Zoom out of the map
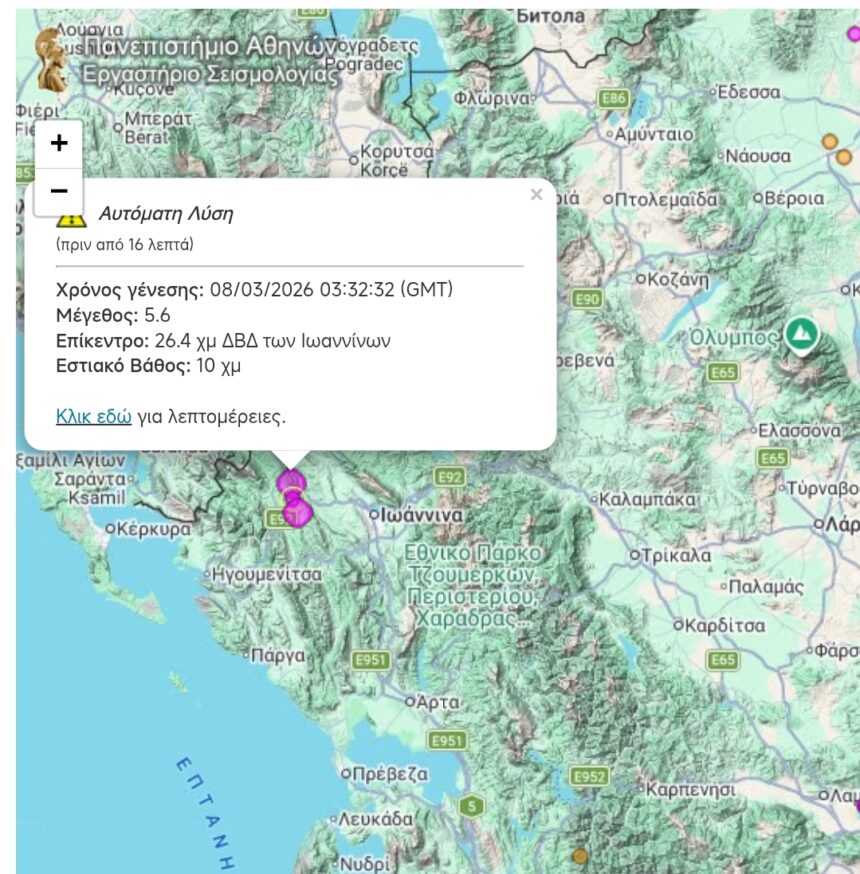Viewport: 860px width, 874px height. pos(59,191)
